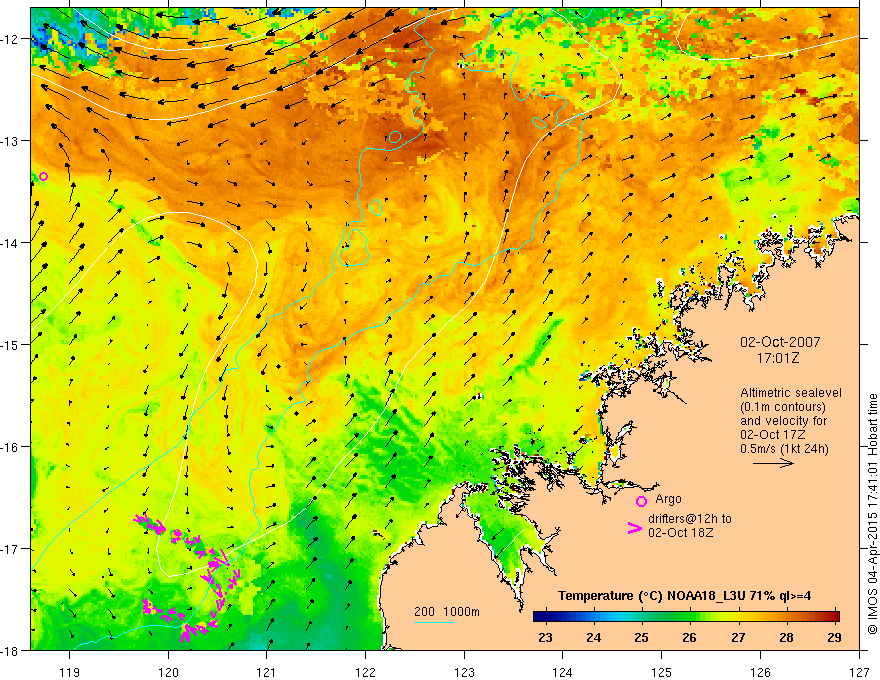The width and height of the screenshot is (880, 680).
Task: Click the '(0.1m contours)' text line
Action: coord(783,407)
